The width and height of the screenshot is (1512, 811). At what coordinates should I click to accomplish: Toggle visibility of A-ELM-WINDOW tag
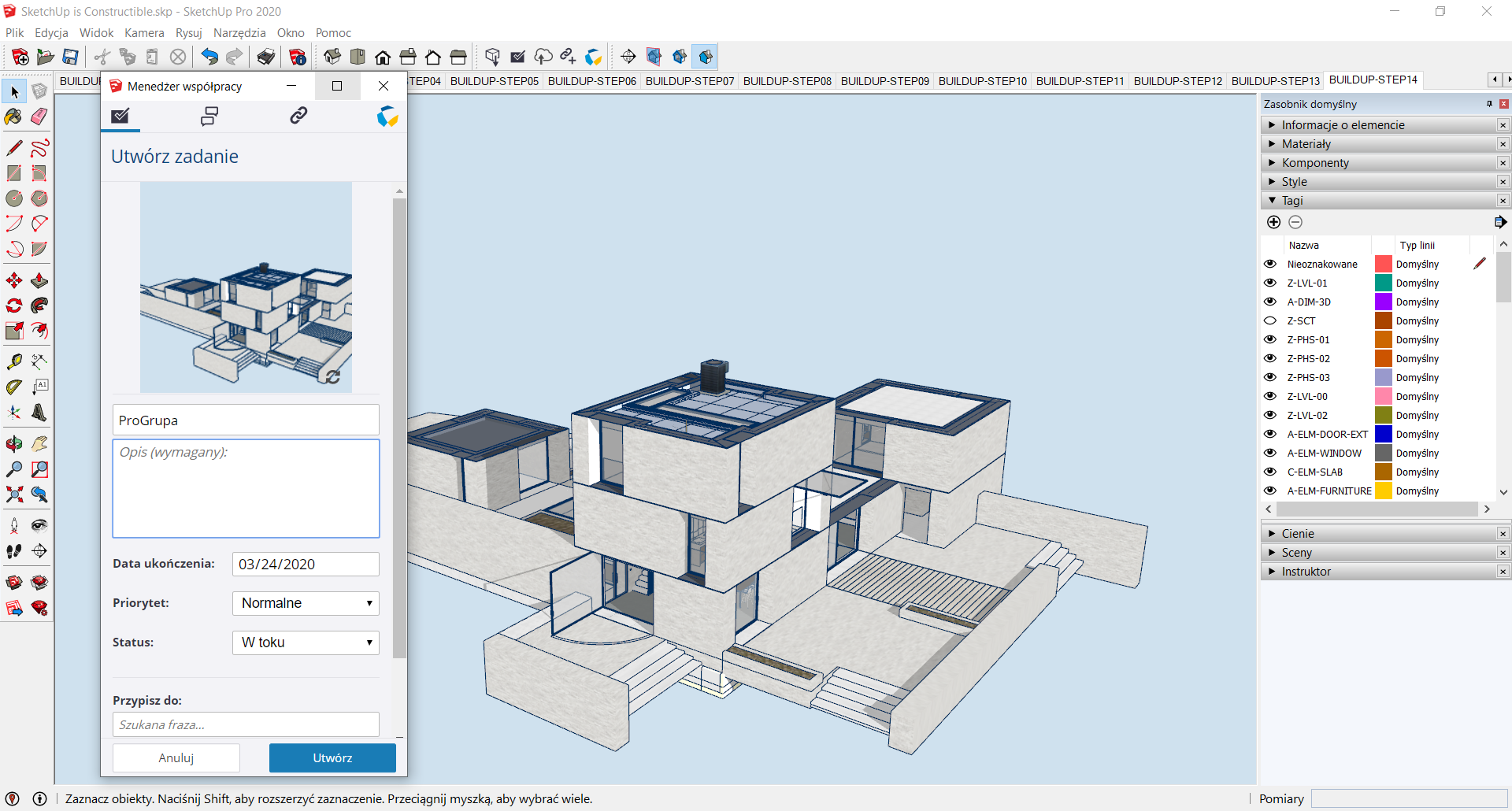click(1269, 453)
